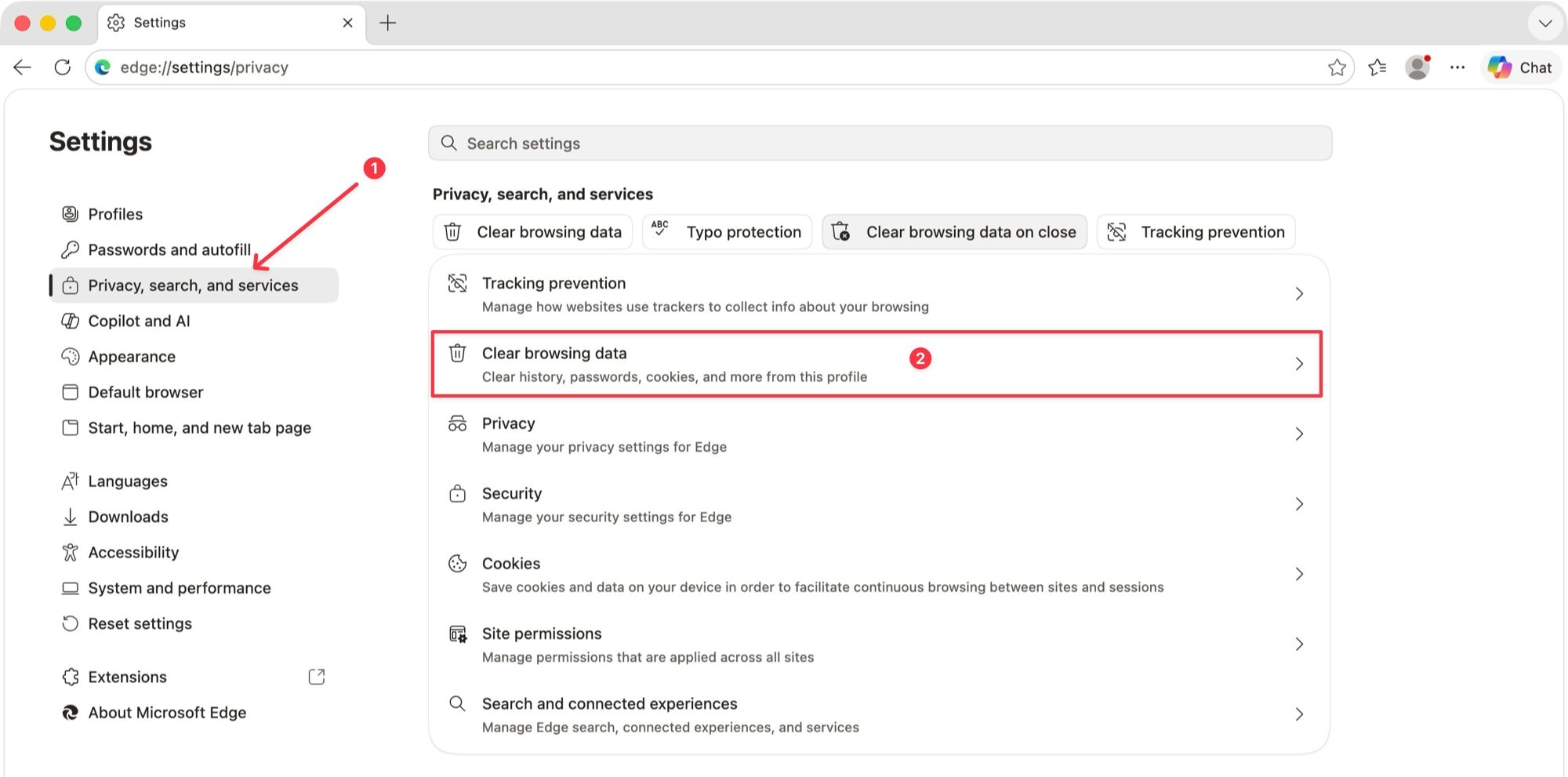Screen dimensions: 1568x777
Task: Click the Tracking prevention row icon
Action: click(457, 283)
